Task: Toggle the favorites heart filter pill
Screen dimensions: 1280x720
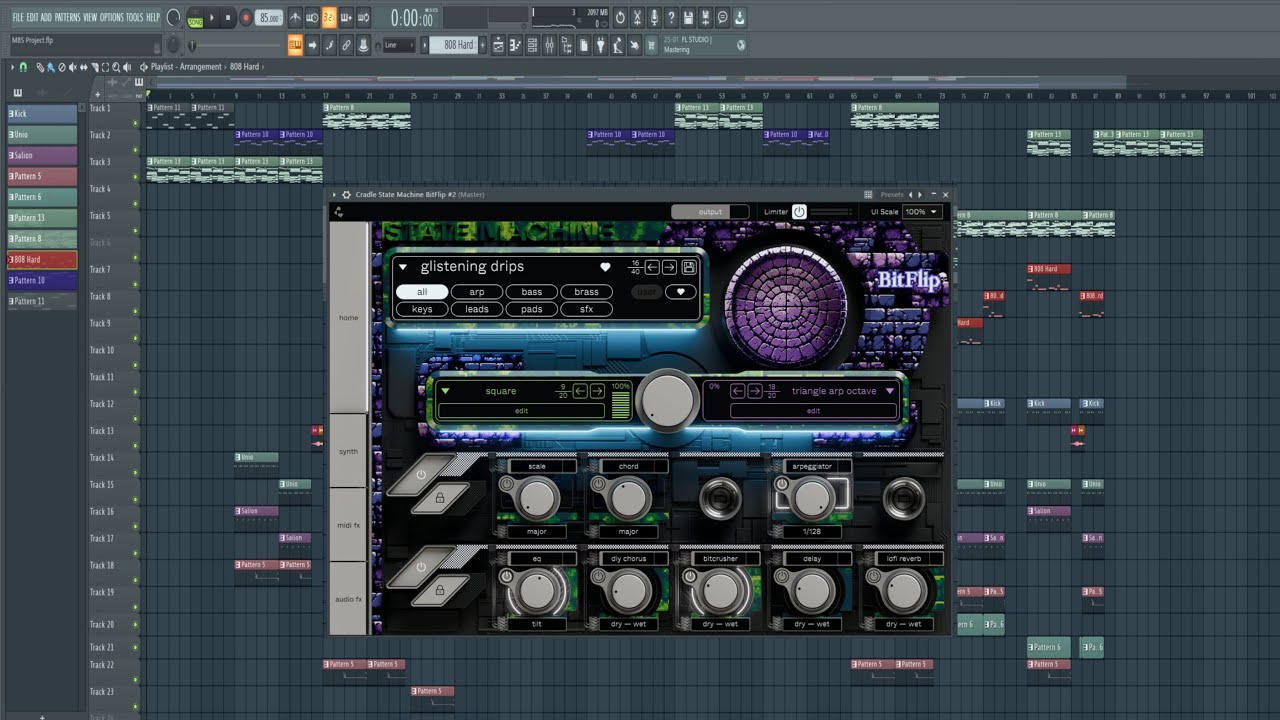Action: (x=681, y=292)
